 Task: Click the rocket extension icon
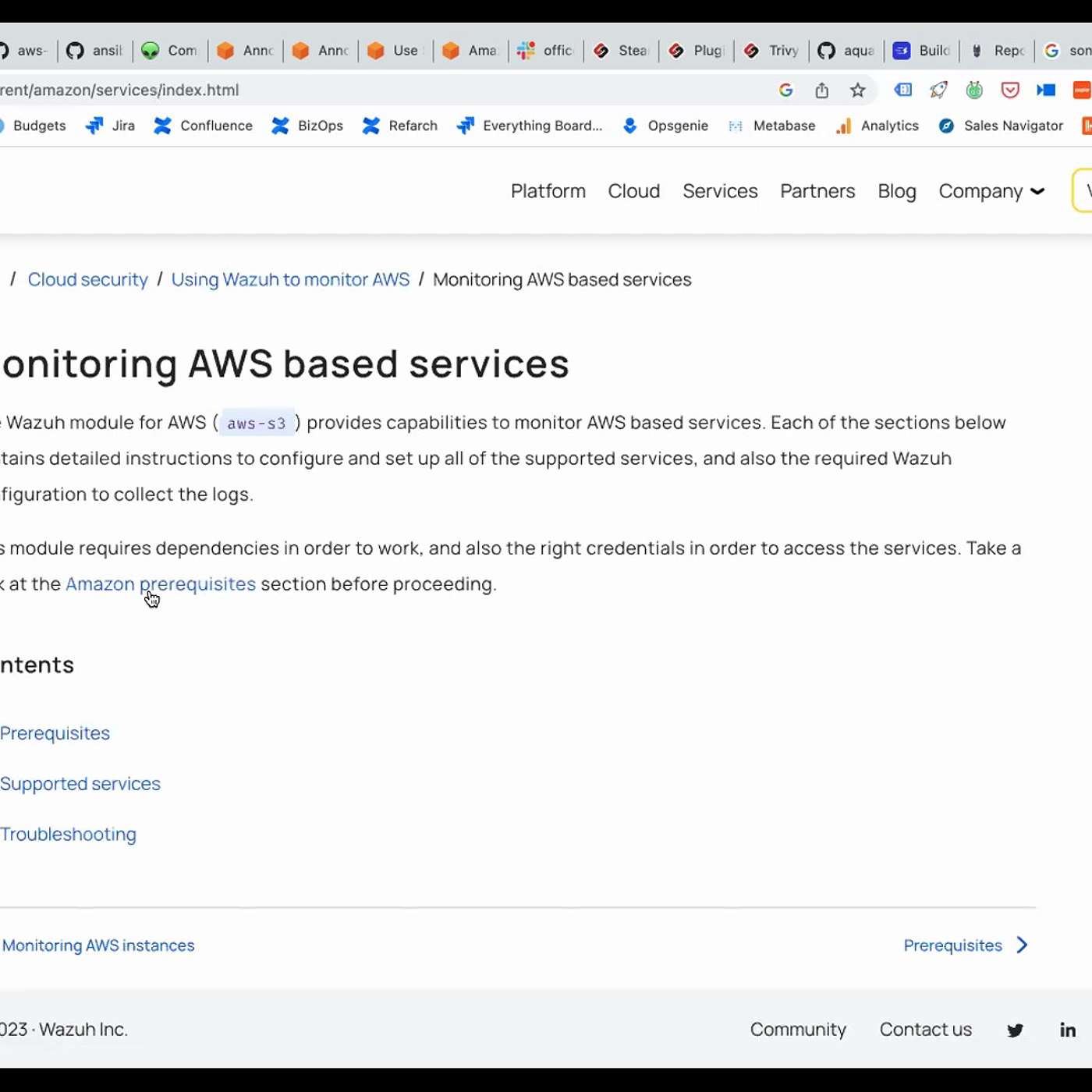938,90
